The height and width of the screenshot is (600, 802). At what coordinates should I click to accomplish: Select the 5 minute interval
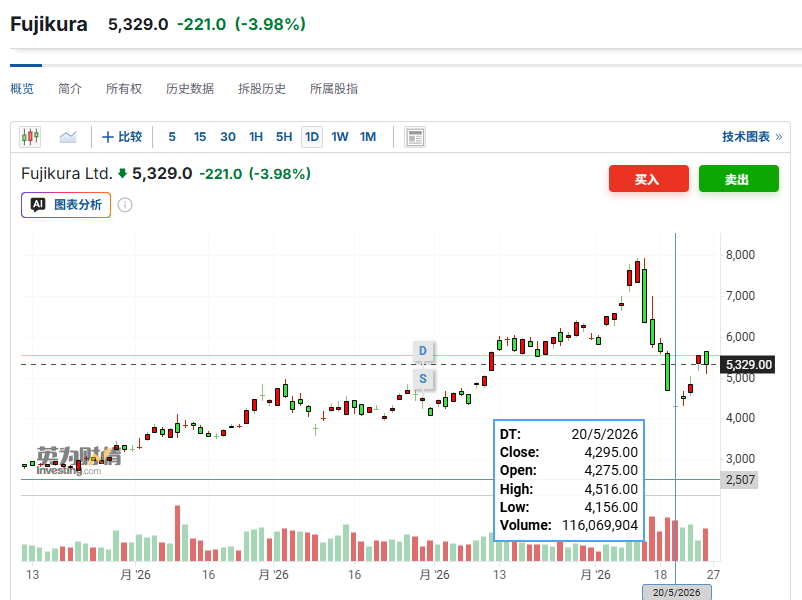(172, 137)
